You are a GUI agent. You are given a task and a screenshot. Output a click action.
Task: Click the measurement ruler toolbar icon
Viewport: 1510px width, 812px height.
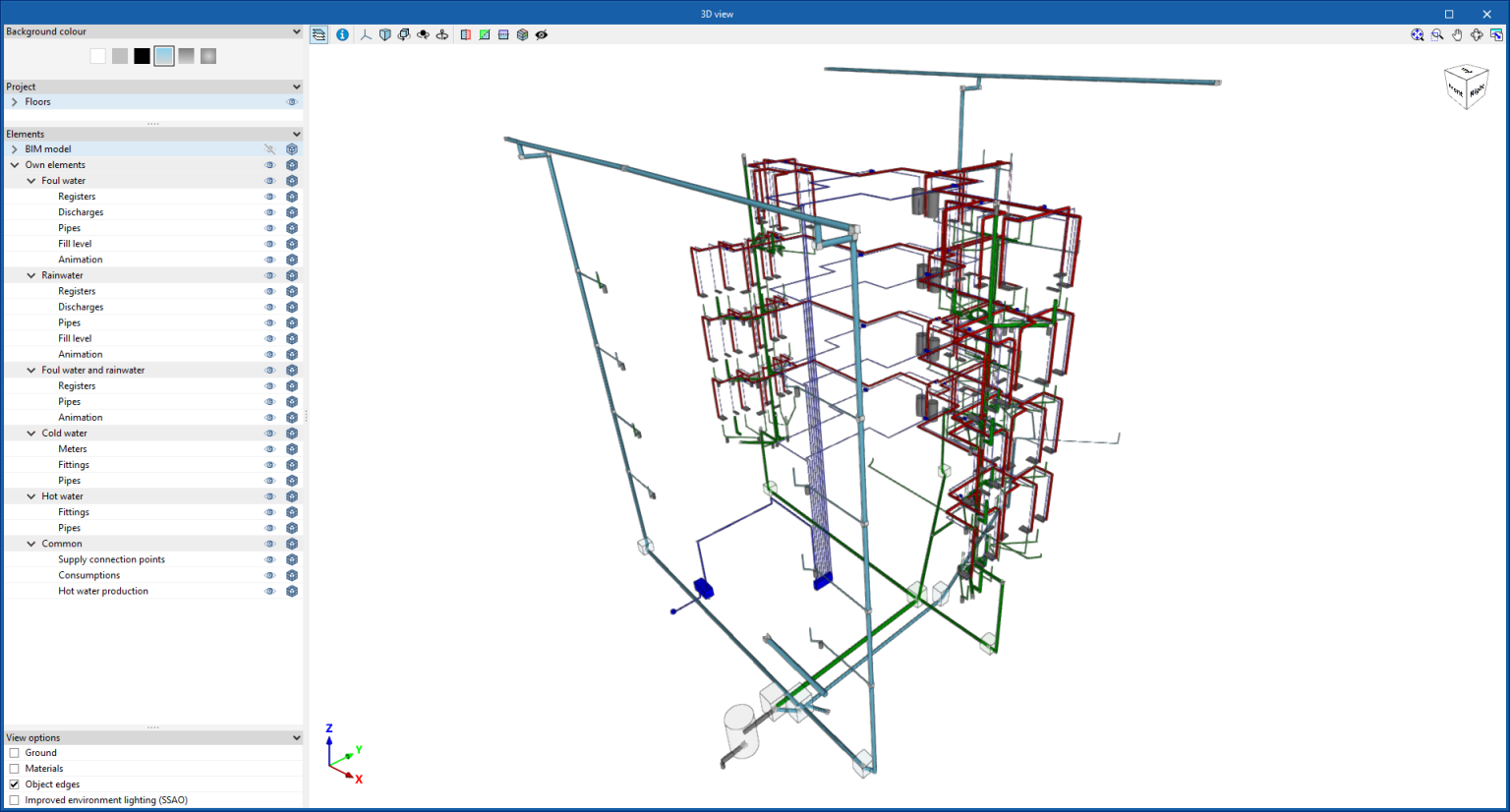[502, 34]
